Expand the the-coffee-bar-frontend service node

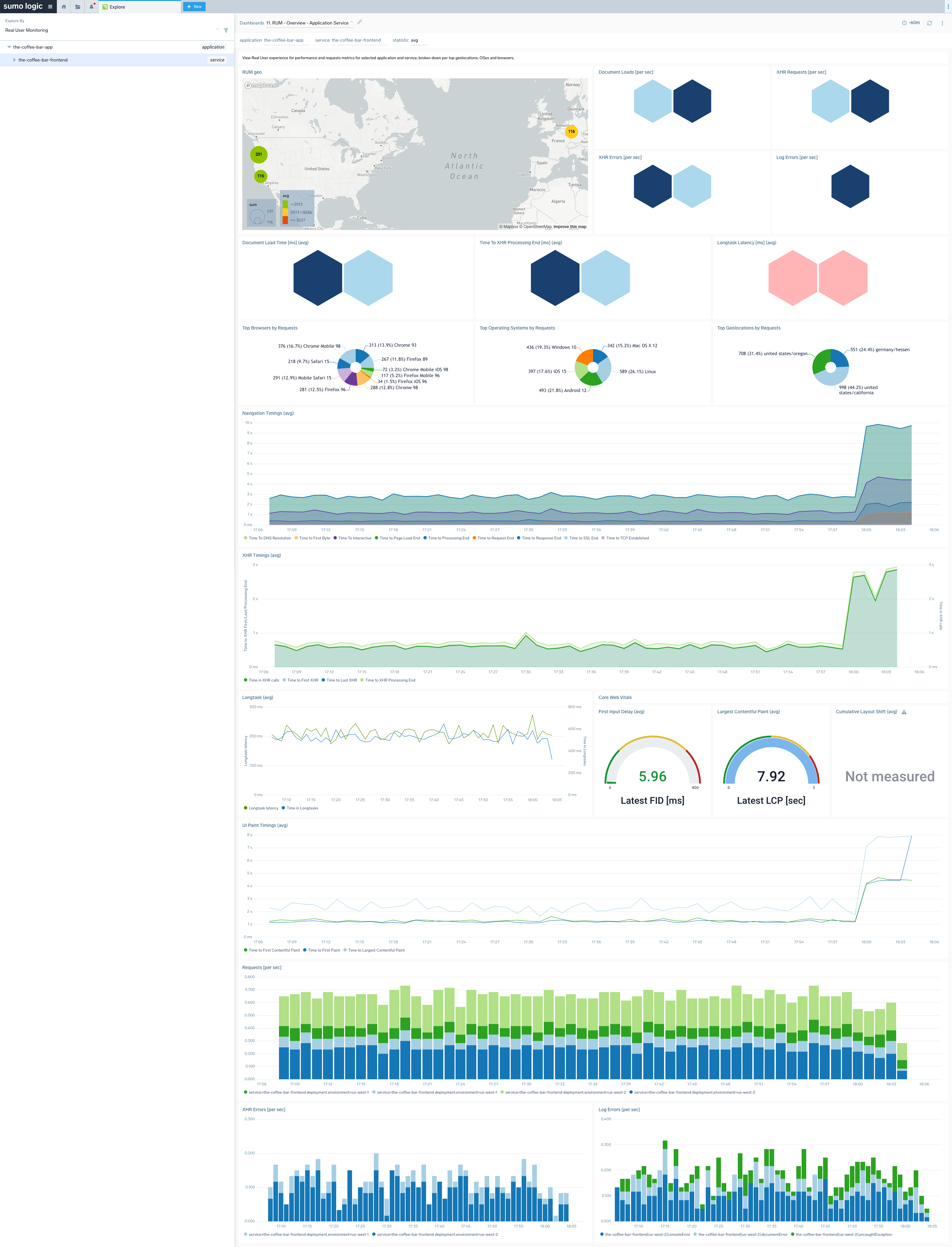point(14,59)
